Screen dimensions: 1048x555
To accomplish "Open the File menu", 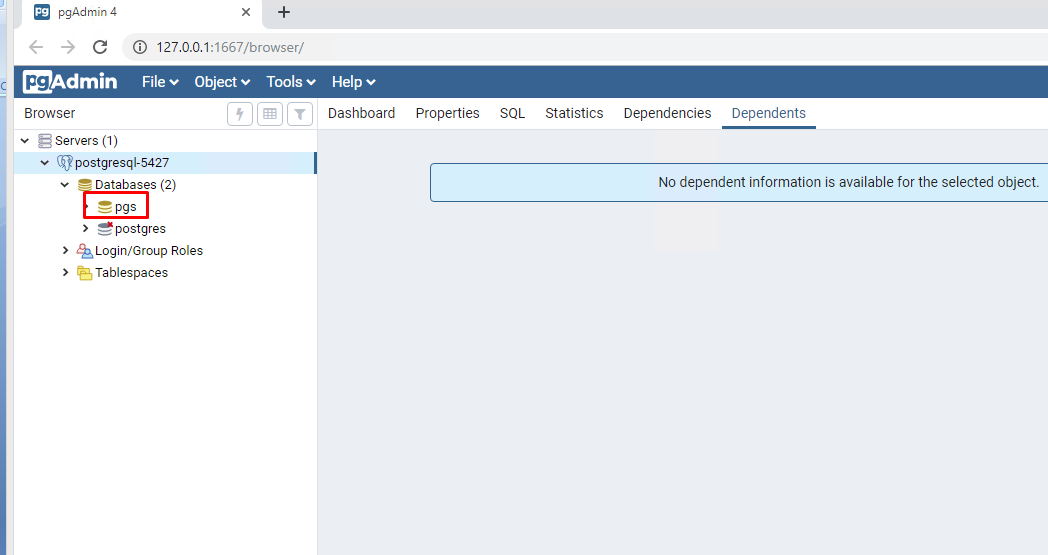I will point(160,82).
